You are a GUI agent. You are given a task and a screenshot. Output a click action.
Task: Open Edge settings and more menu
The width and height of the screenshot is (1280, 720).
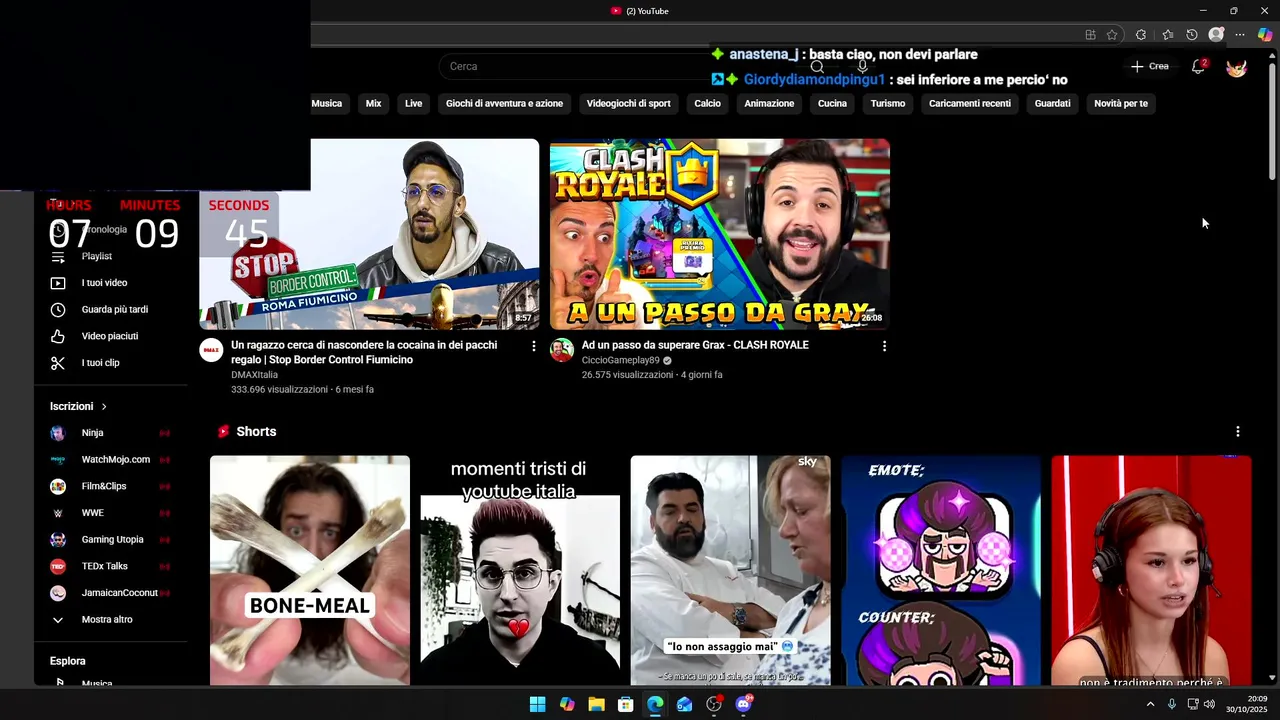(x=1240, y=35)
